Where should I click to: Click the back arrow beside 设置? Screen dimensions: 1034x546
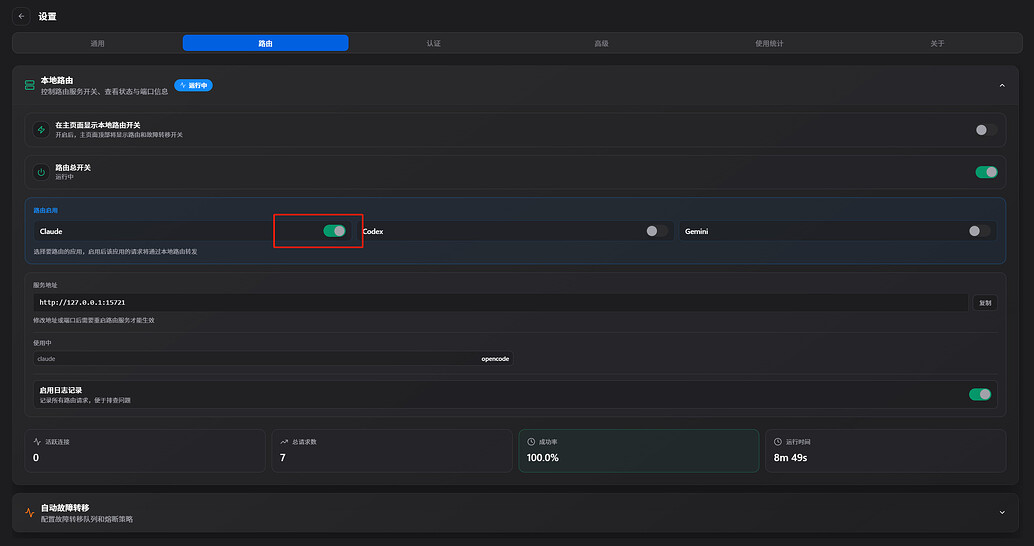(21, 16)
